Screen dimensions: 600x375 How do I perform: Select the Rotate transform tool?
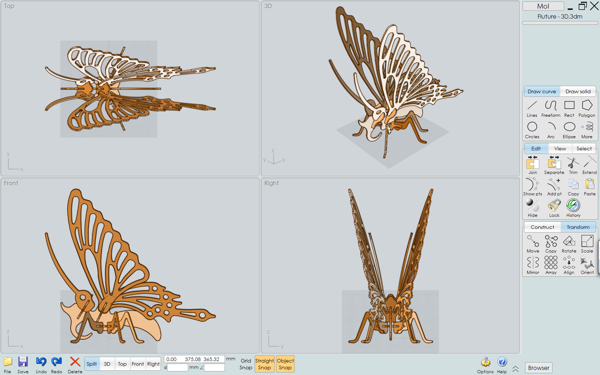(x=569, y=243)
